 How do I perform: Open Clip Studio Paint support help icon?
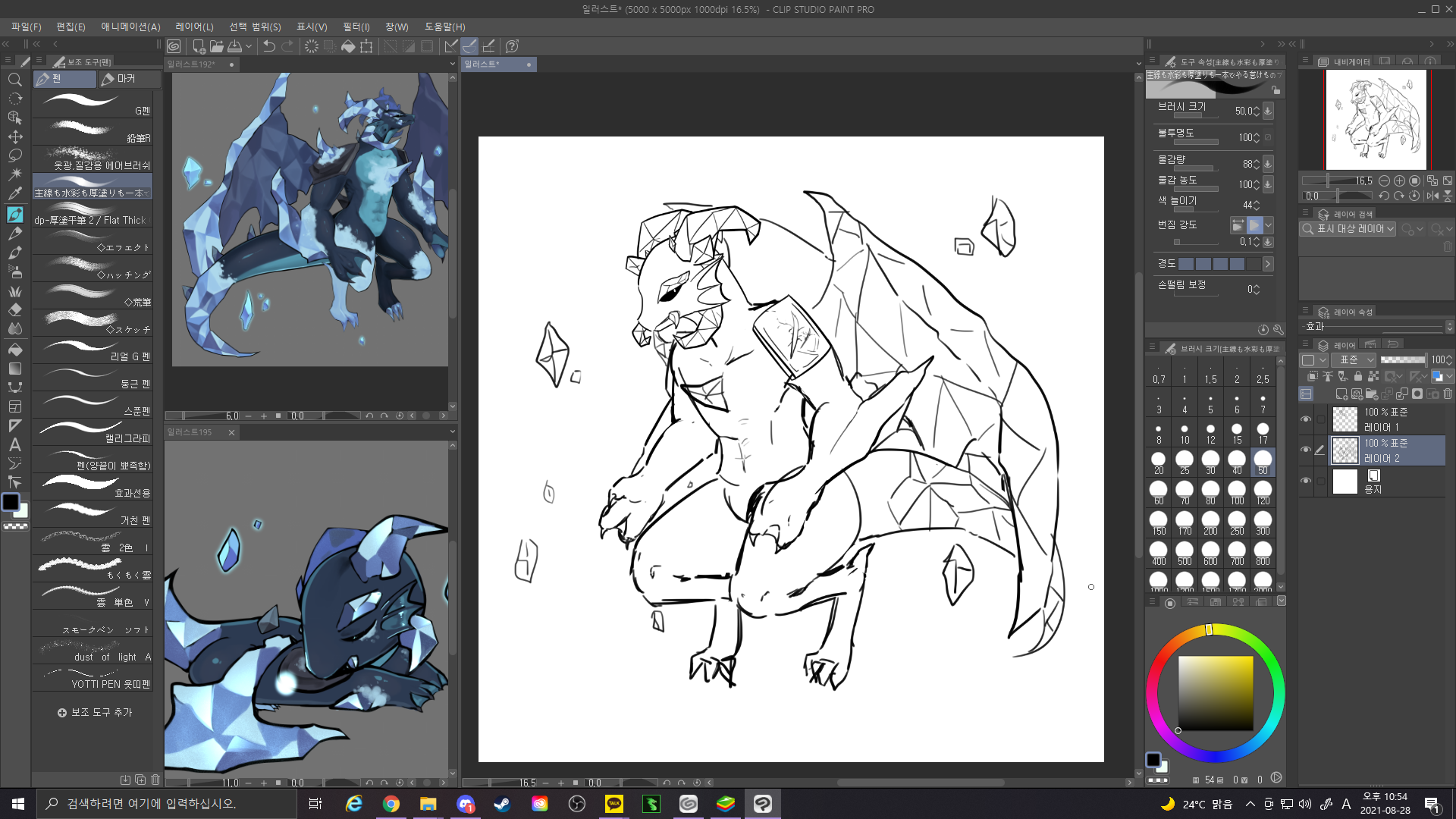512,46
